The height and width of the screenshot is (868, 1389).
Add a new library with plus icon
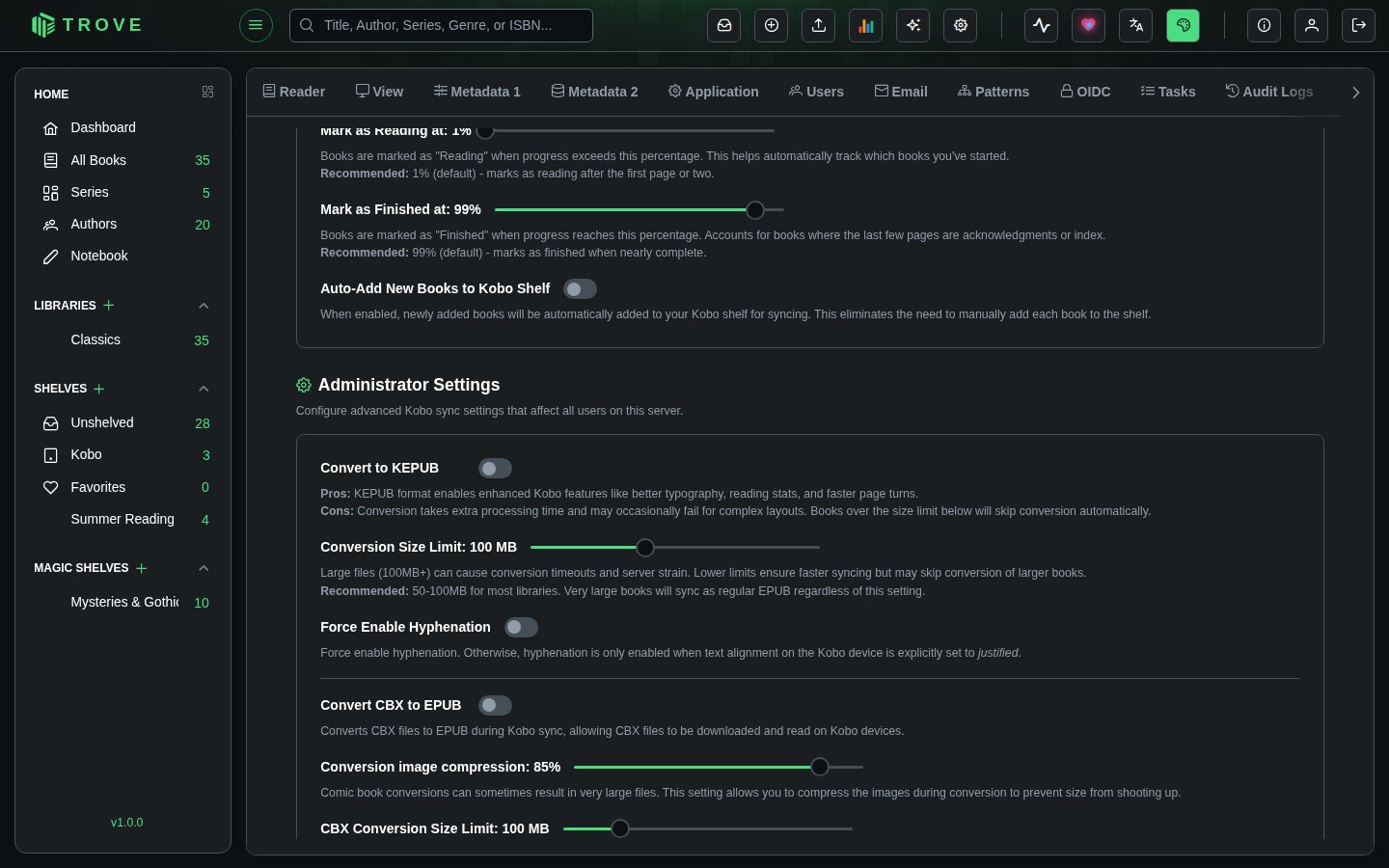[x=109, y=305]
